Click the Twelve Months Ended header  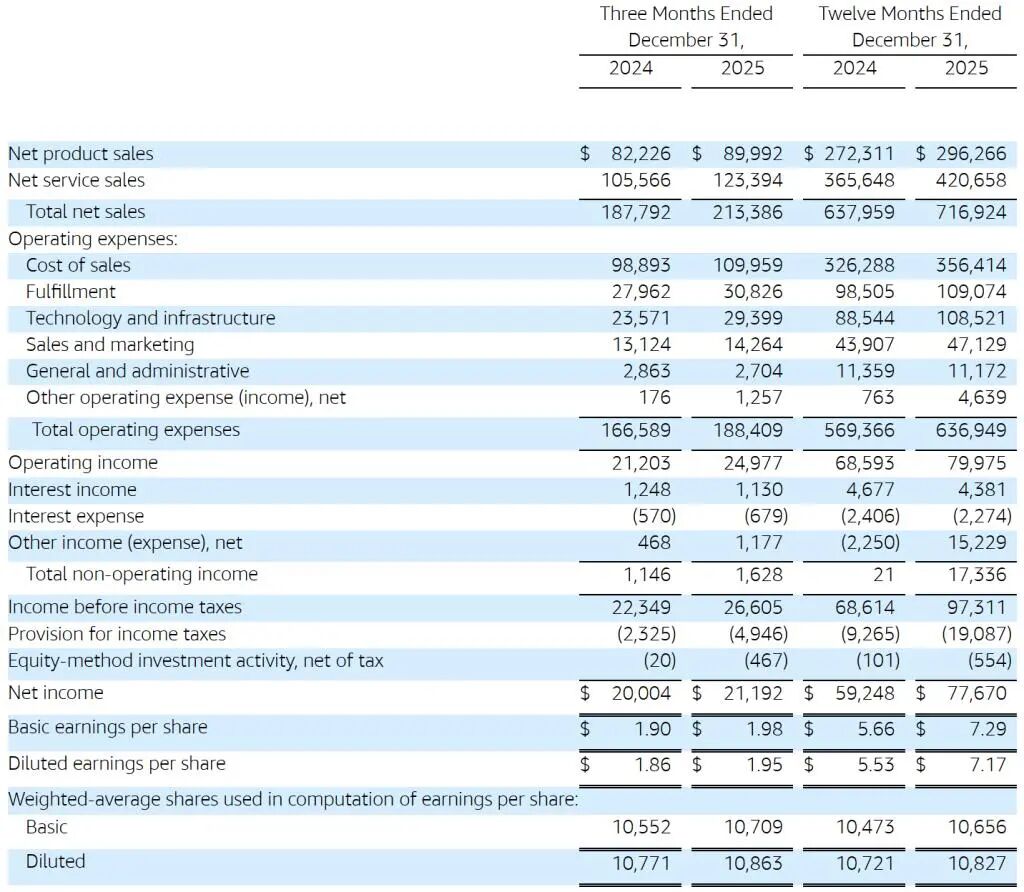click(x=909, y=14)
